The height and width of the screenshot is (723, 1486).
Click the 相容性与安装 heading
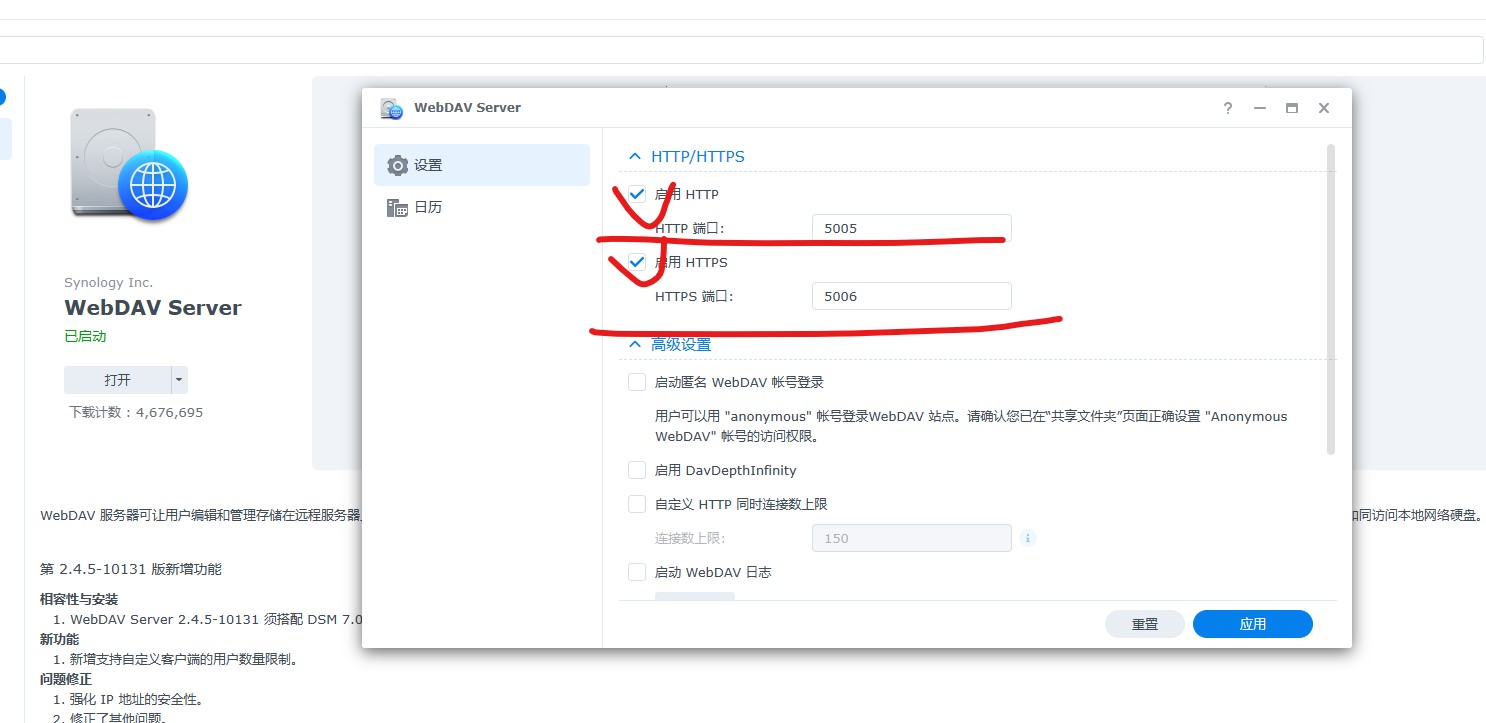[x=79, y=599]
